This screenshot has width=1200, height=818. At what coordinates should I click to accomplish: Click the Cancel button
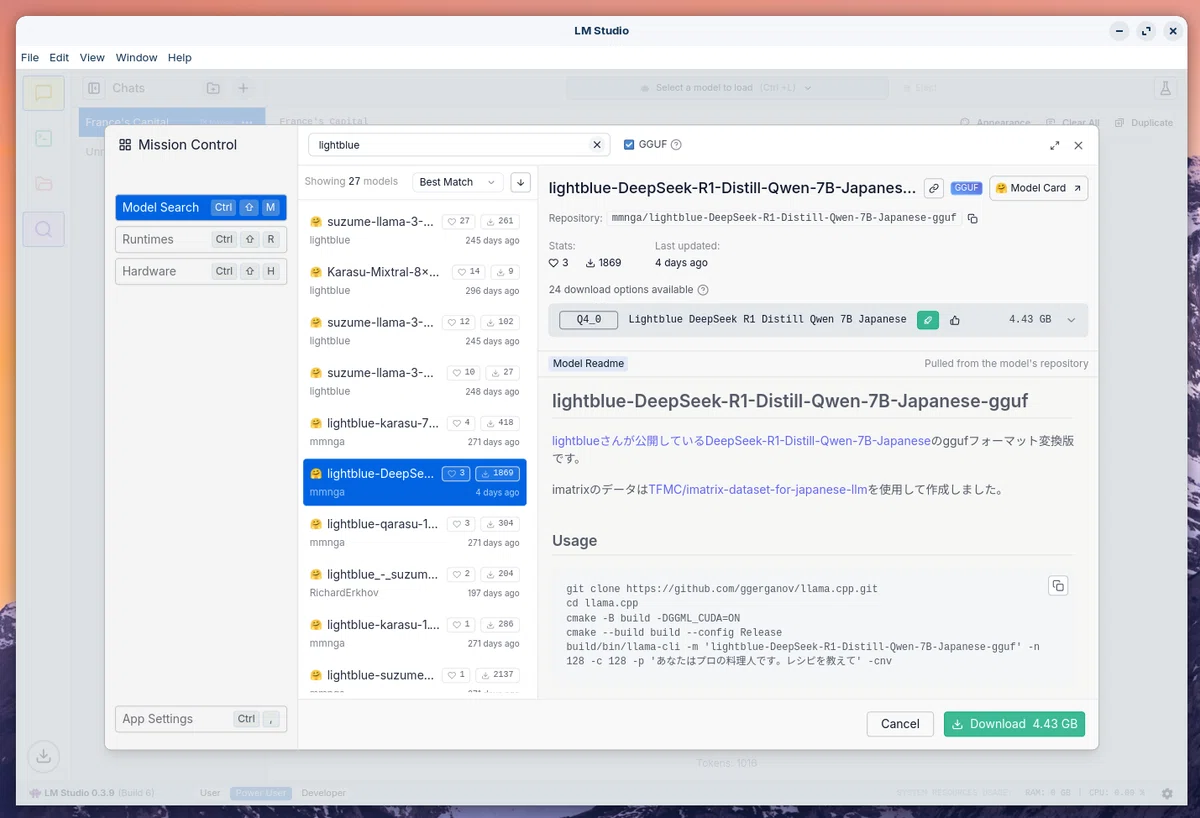(x=900, y=724)
